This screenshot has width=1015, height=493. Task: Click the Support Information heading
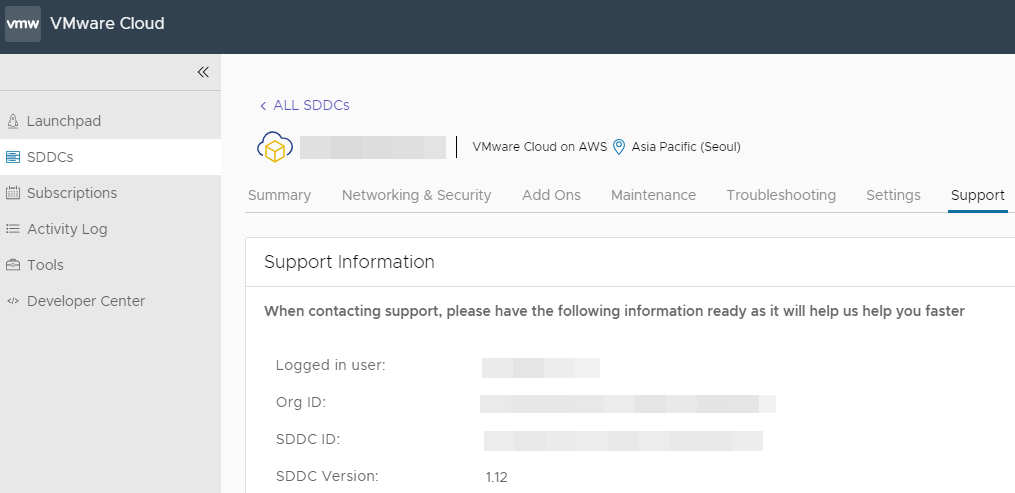point(350,262)
